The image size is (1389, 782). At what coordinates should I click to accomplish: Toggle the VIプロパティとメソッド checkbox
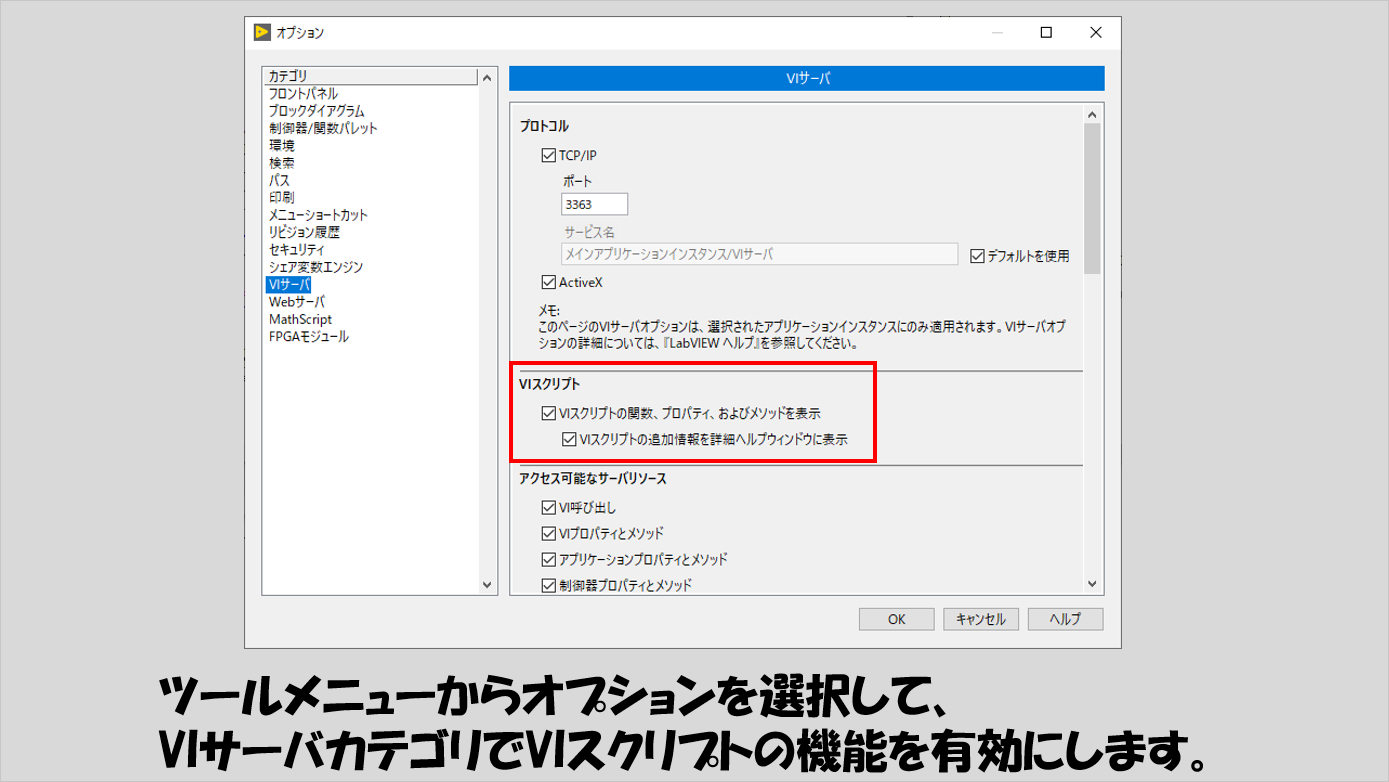(x=548, y=534)
